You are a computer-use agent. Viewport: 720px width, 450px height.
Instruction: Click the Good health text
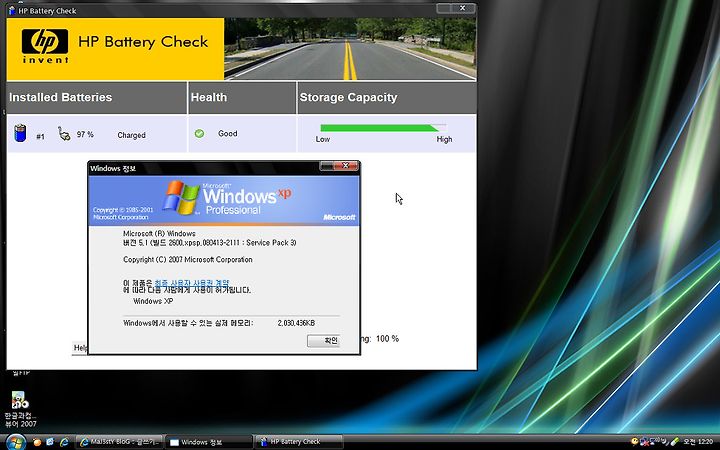(228, 134)
